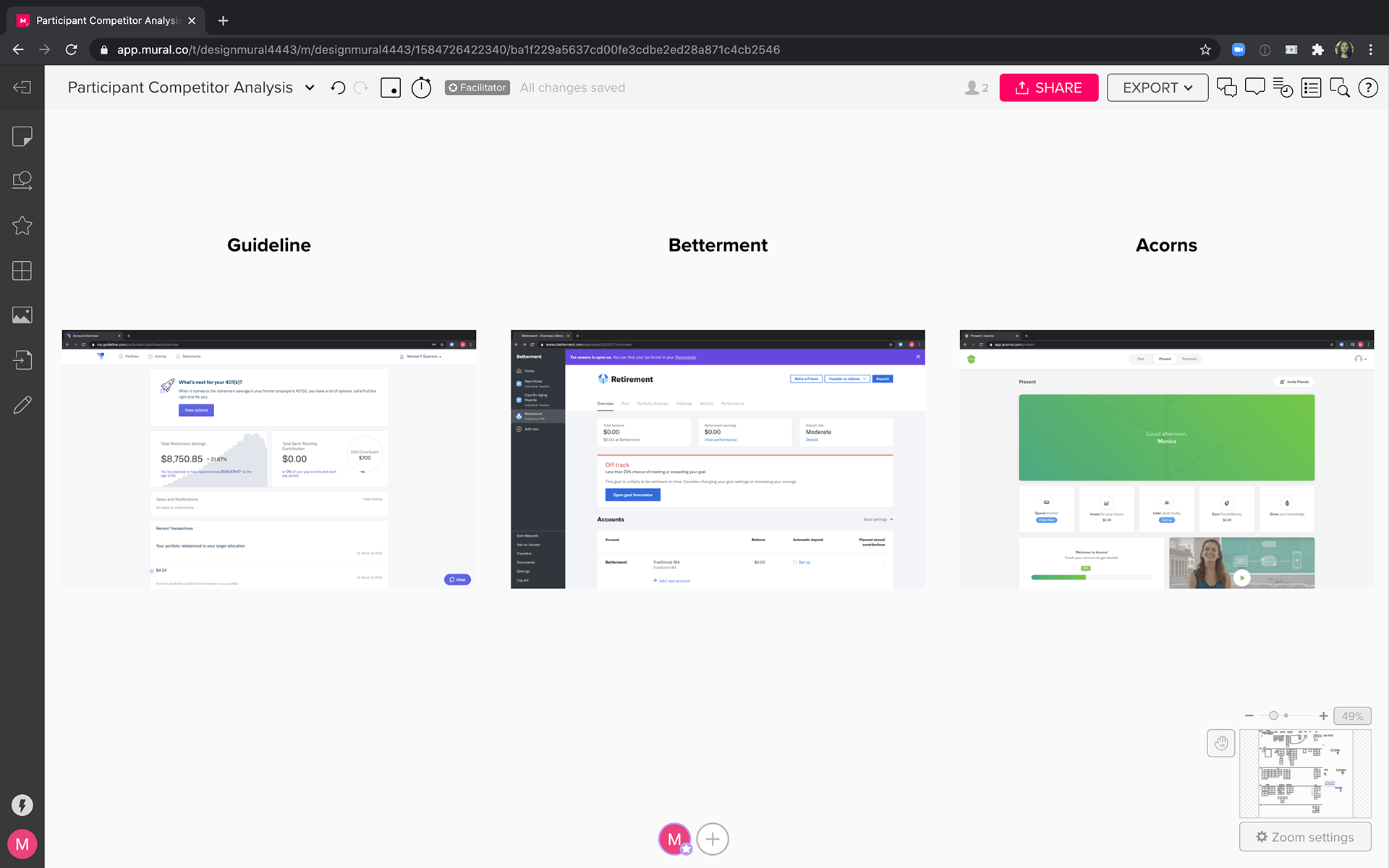The height and width of the screenshot is (868, 1389).
Task: Click the minimap overview thumbnail
Action: point(1305,773)
